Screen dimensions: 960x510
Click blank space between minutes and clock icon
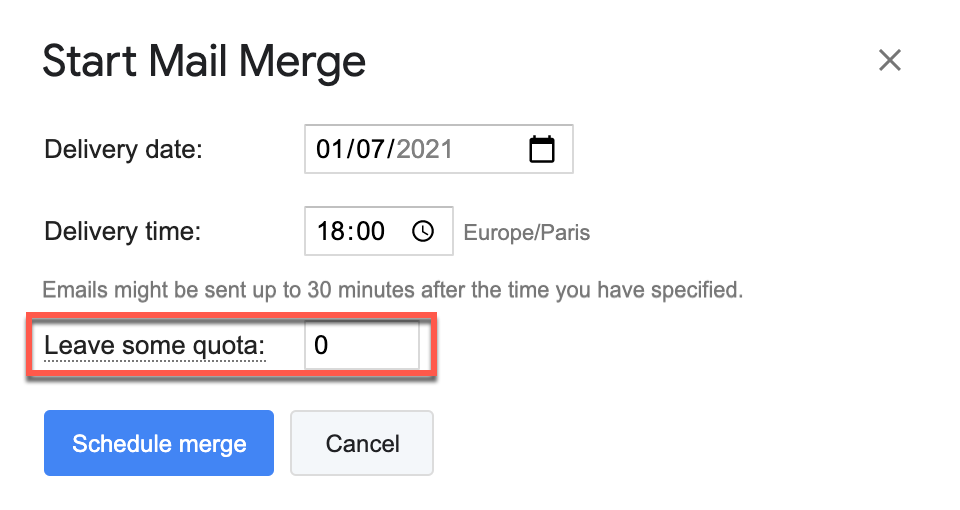pyautogui.click(x=398, y=232)
